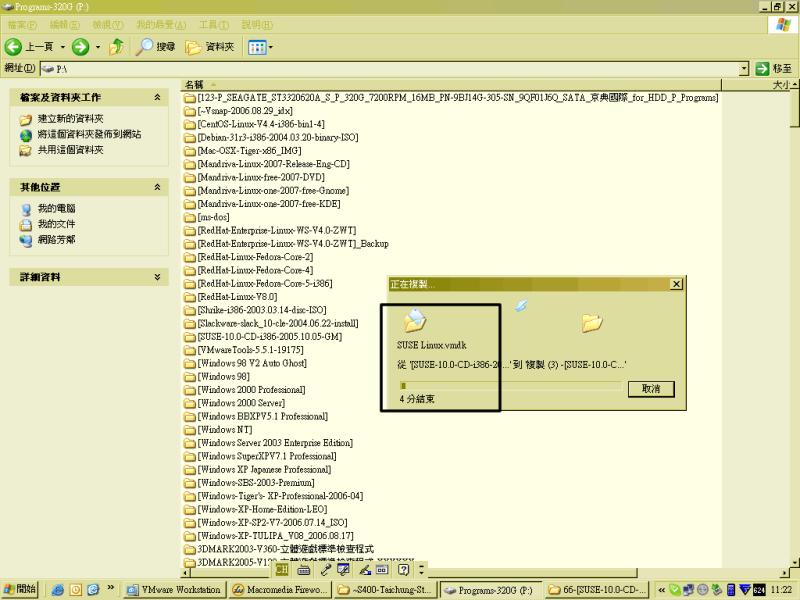This screenshot has width=800, height=600.
Task: Switch to ~S400-Taichung-St taskbar button
Action: tap(385, 590)
